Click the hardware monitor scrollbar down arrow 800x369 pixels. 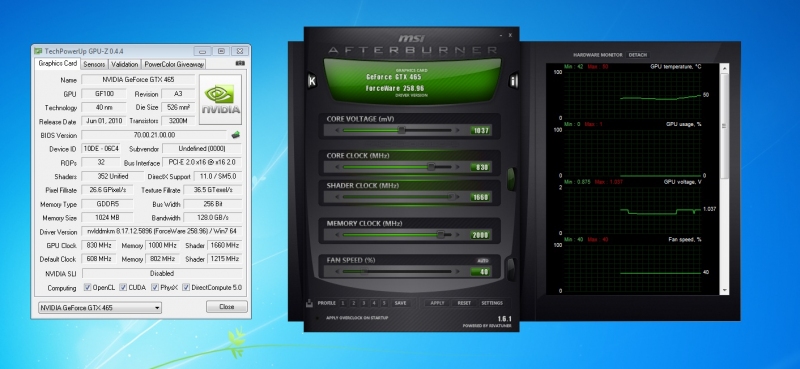pyautogui.click(x=724, y=290)
